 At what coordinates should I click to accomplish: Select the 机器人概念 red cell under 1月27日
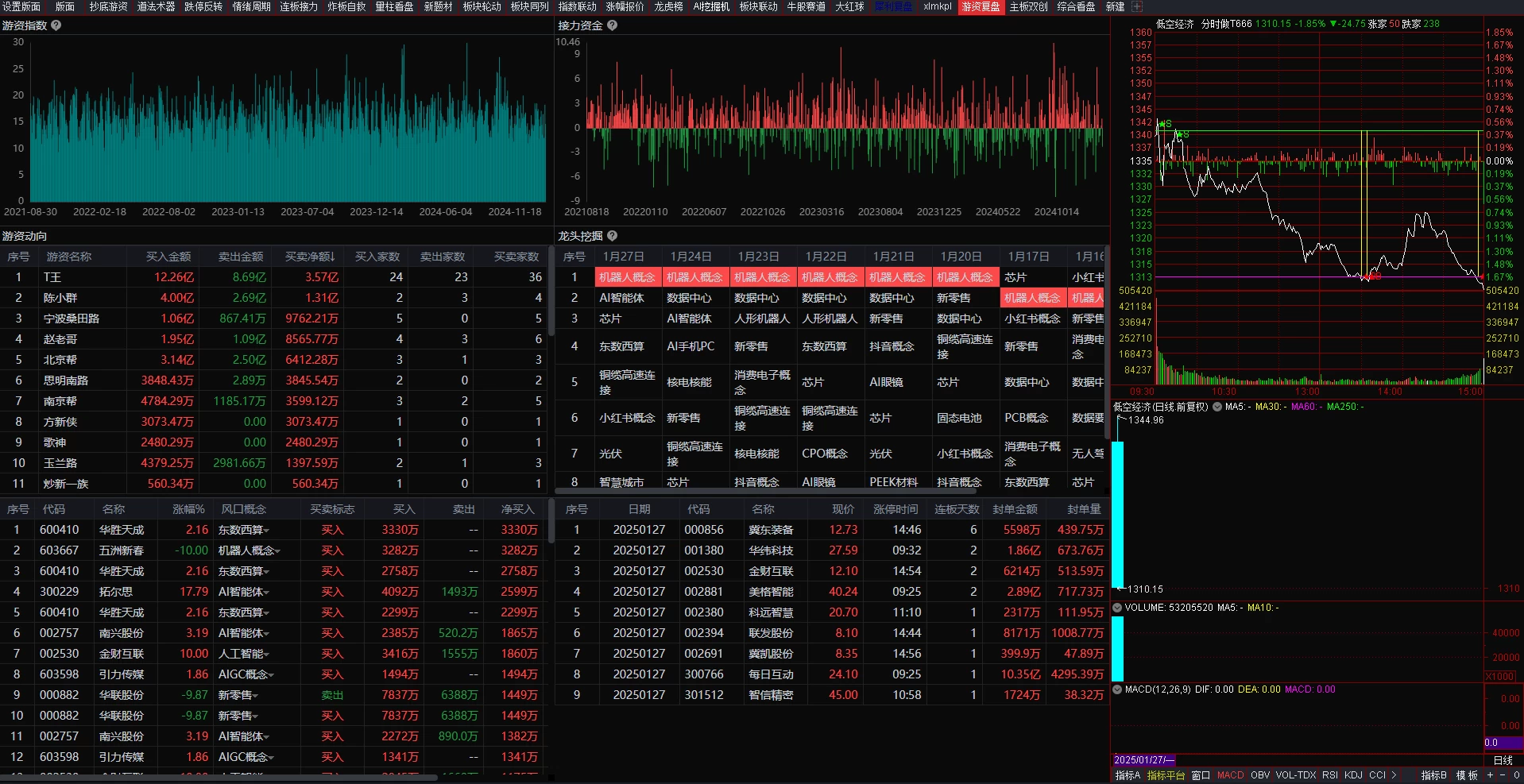[627, 277]
